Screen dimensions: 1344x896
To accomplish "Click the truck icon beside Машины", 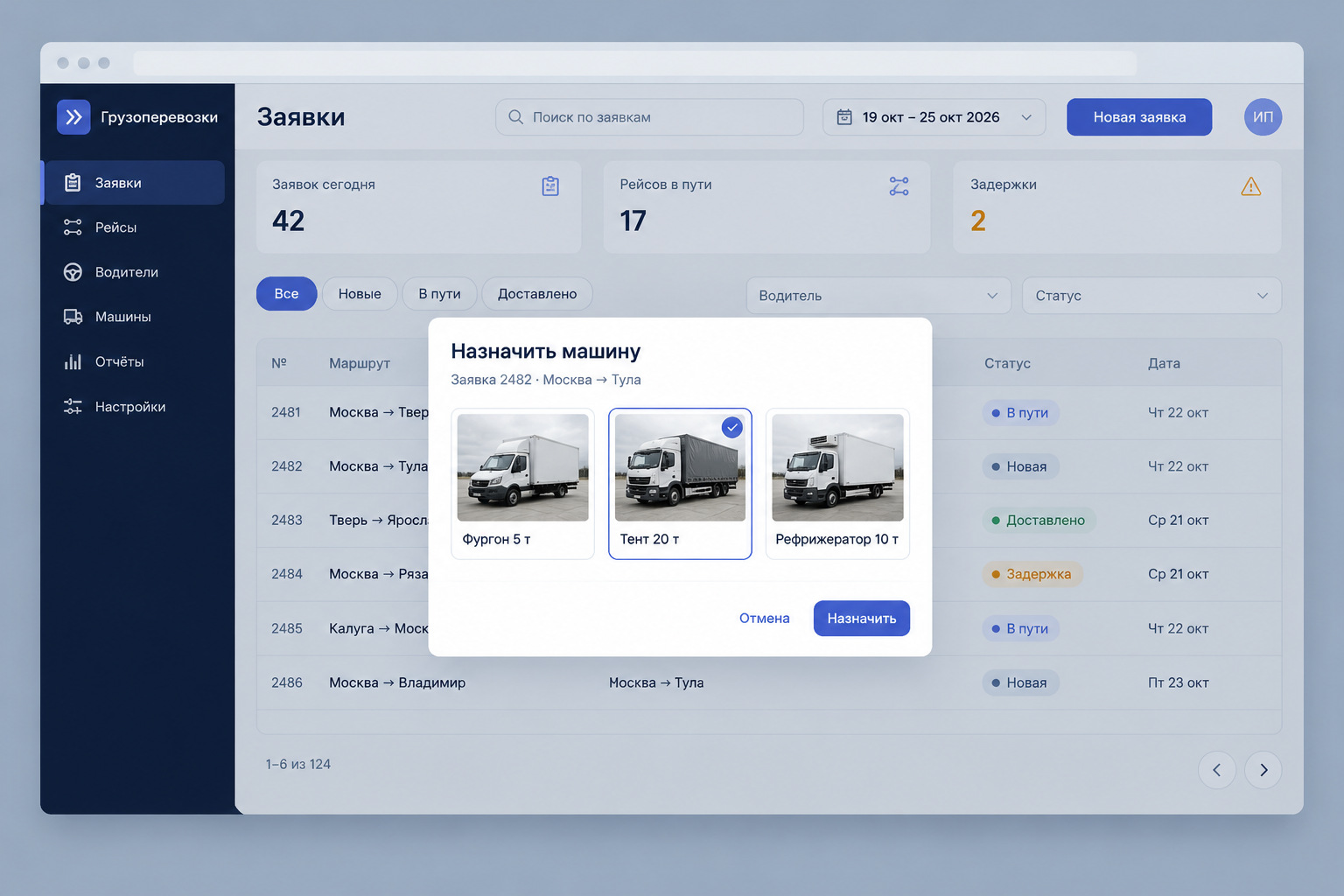I will (73, 317).
